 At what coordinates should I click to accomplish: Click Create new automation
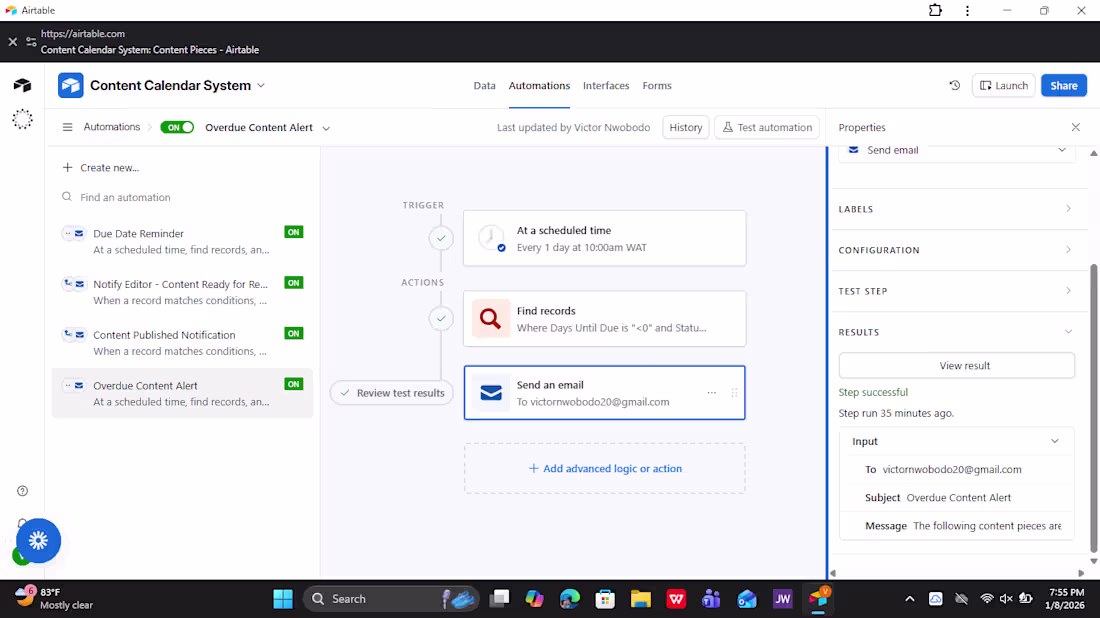[x=101, y=168]
